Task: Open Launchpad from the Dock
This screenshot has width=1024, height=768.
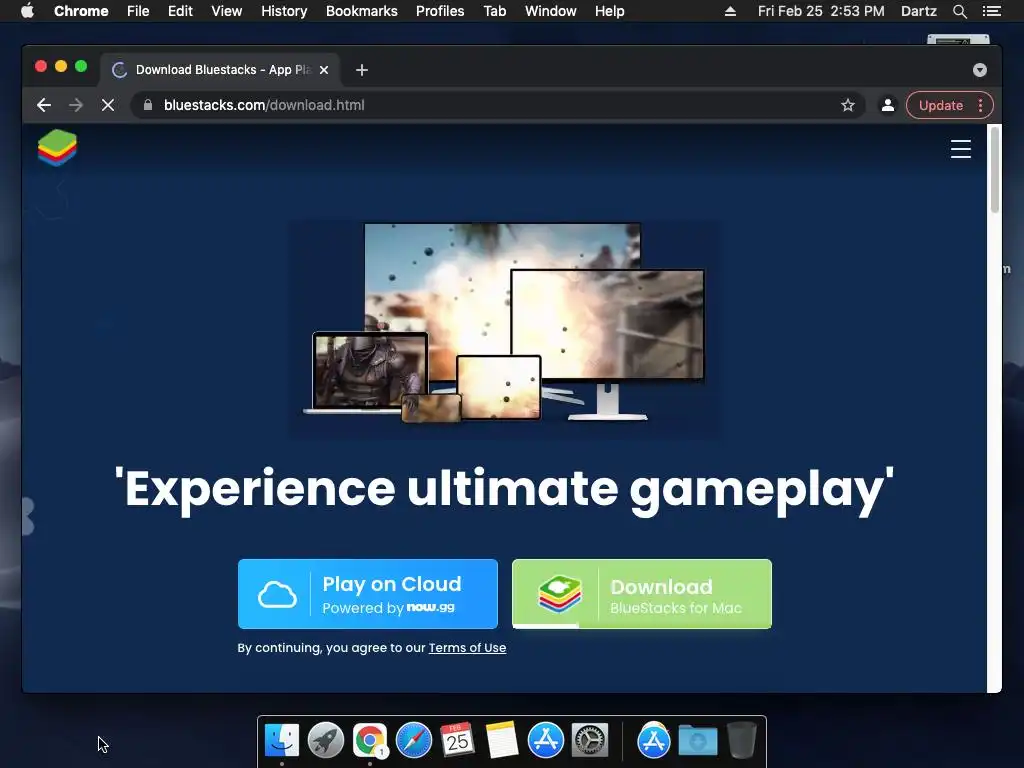Action: click(325, 741)
